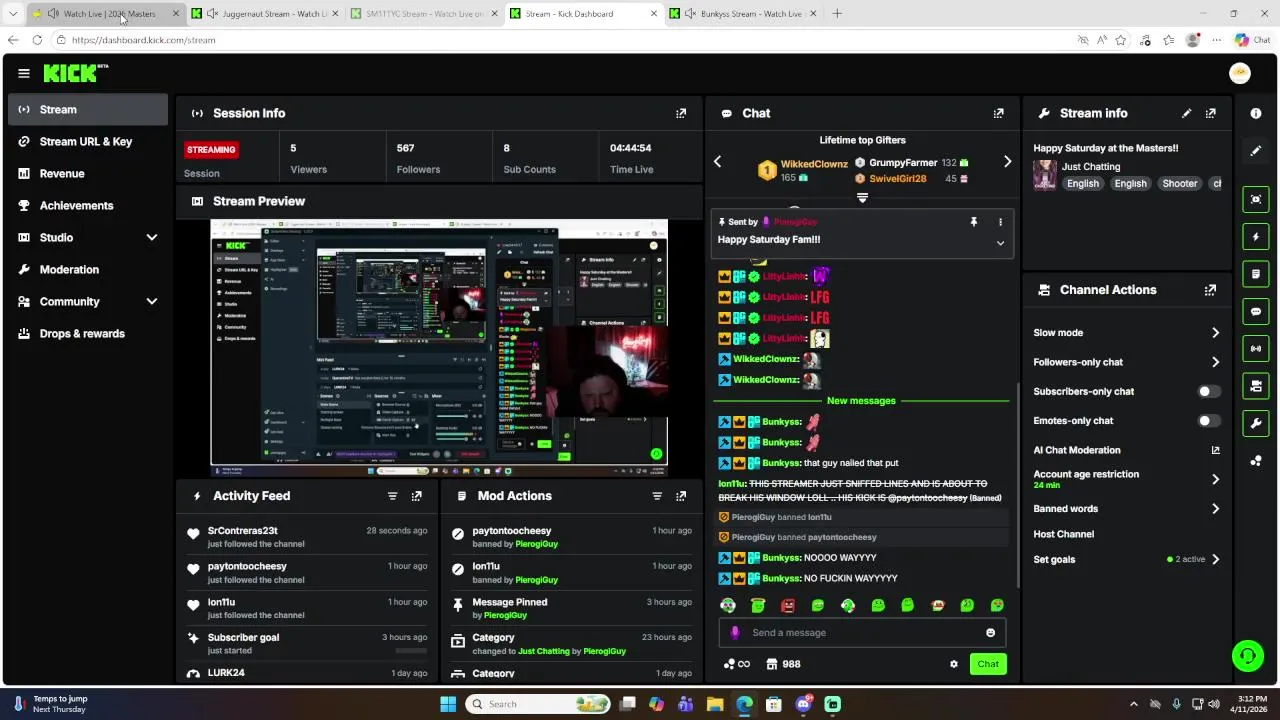Image resolution: width=1280 pixels, height=720 pixels.
Task: Open Drops & rewards in sidebar
Action: pyautogui.click(x=88, y=333)
